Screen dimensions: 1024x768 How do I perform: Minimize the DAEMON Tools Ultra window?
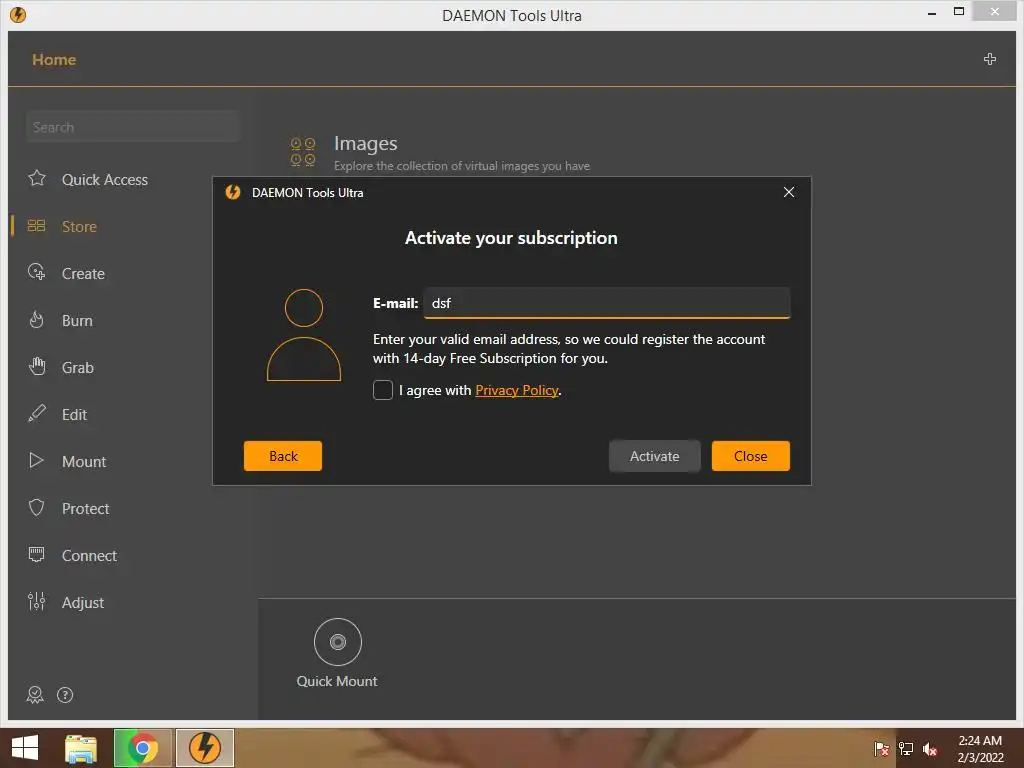pos(932,13)
